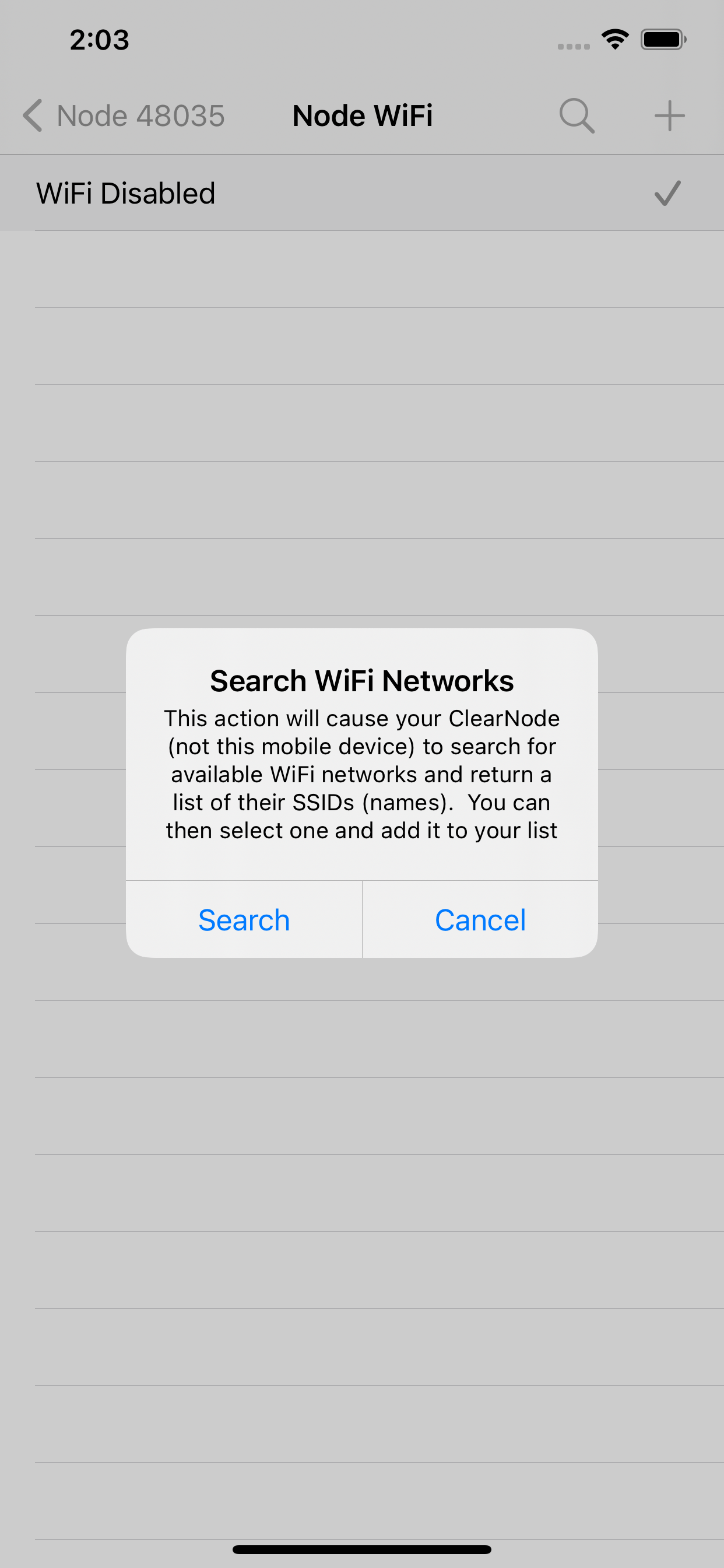Open the magnifying glass search icon
The height and width of the screenshot is (1568, 724).
(x=577, y=116)
